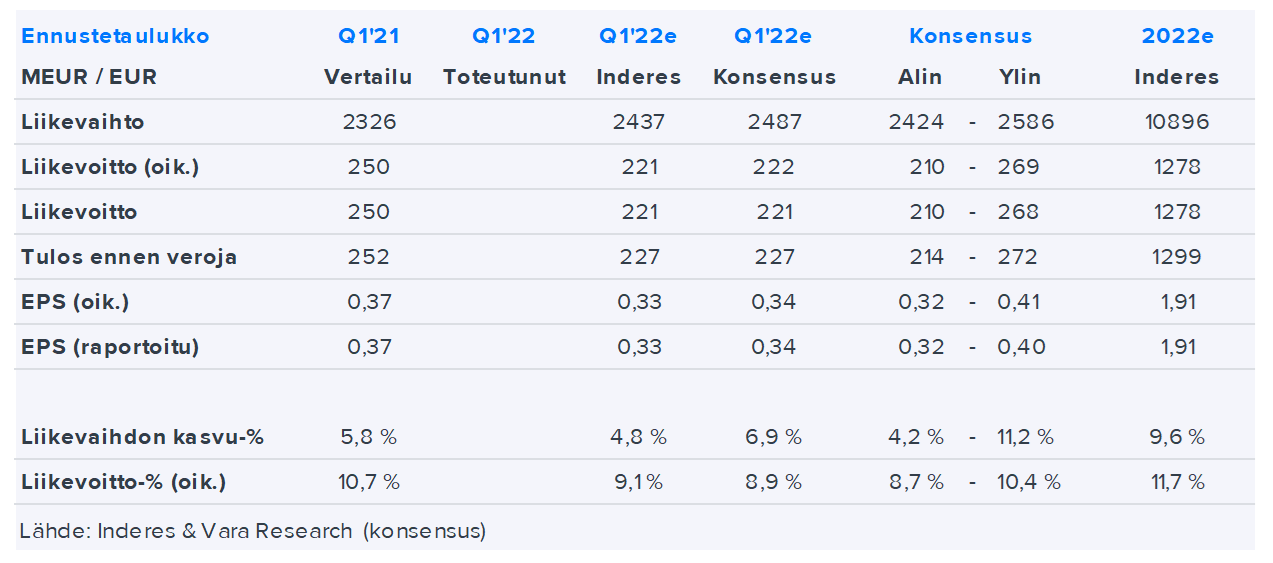
Task: Click the Ylin column label
Action: 1019,77
